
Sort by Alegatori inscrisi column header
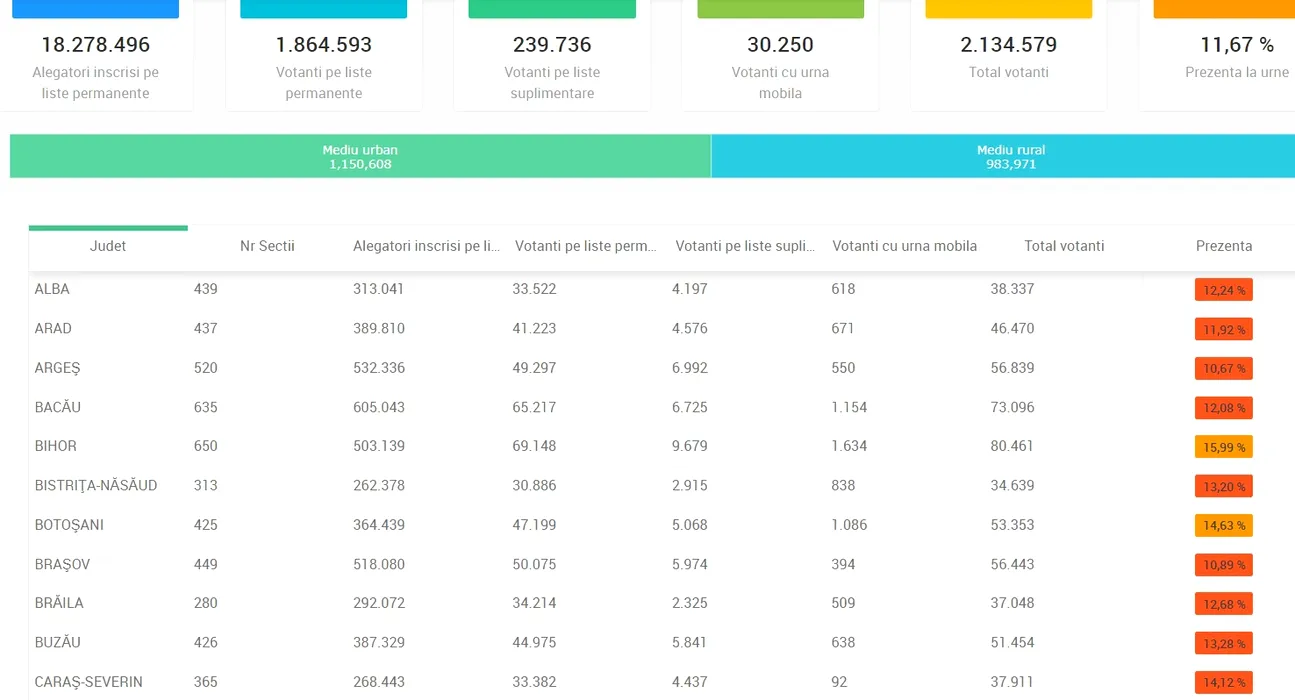pos(425,246)
